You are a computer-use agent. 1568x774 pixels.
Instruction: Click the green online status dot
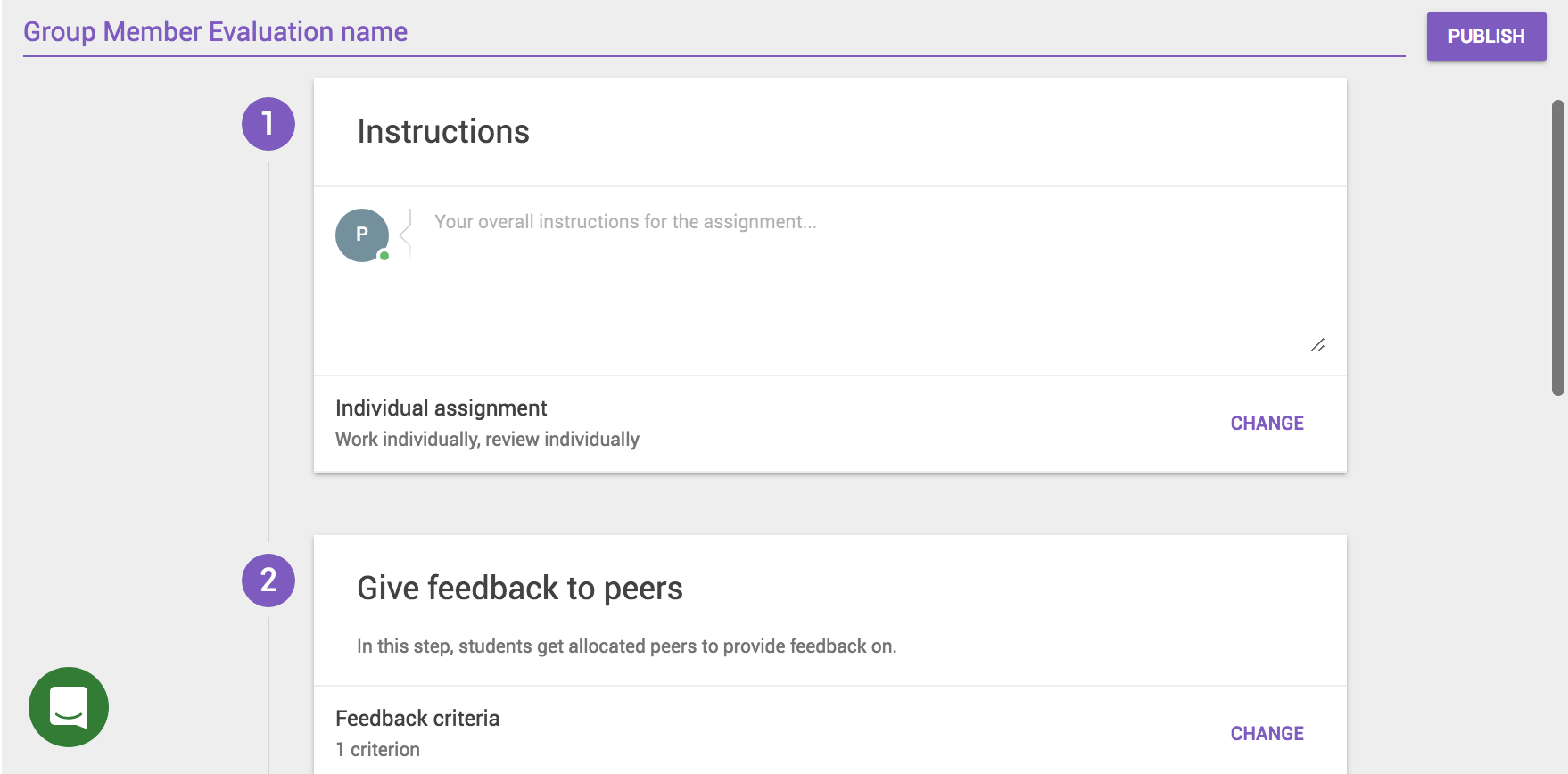(384, 256)
